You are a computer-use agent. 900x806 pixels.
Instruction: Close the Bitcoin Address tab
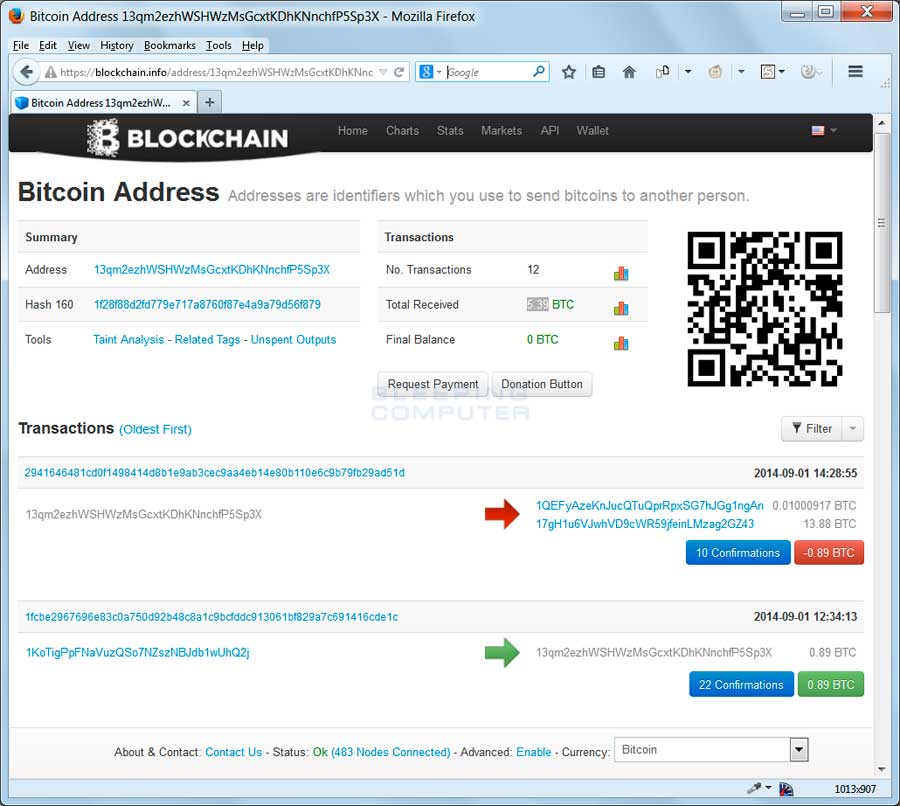click(186, 103)
